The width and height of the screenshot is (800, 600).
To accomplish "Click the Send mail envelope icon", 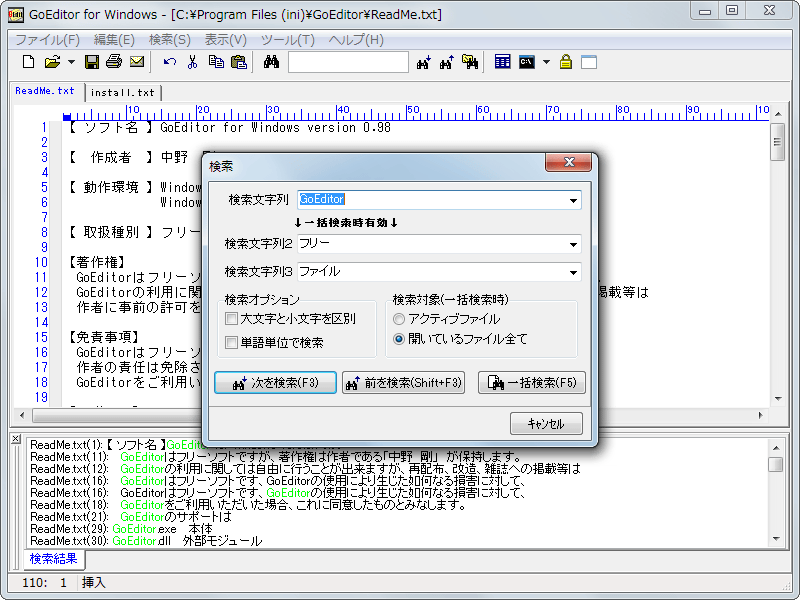I will tap(137, 62).
